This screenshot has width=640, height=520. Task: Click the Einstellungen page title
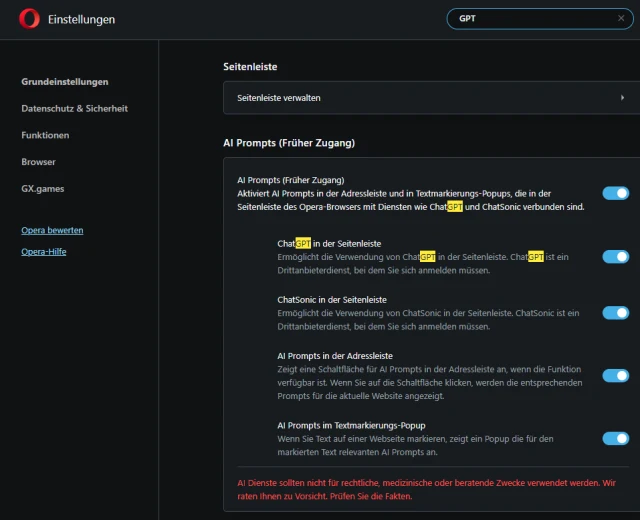(81, 19)
